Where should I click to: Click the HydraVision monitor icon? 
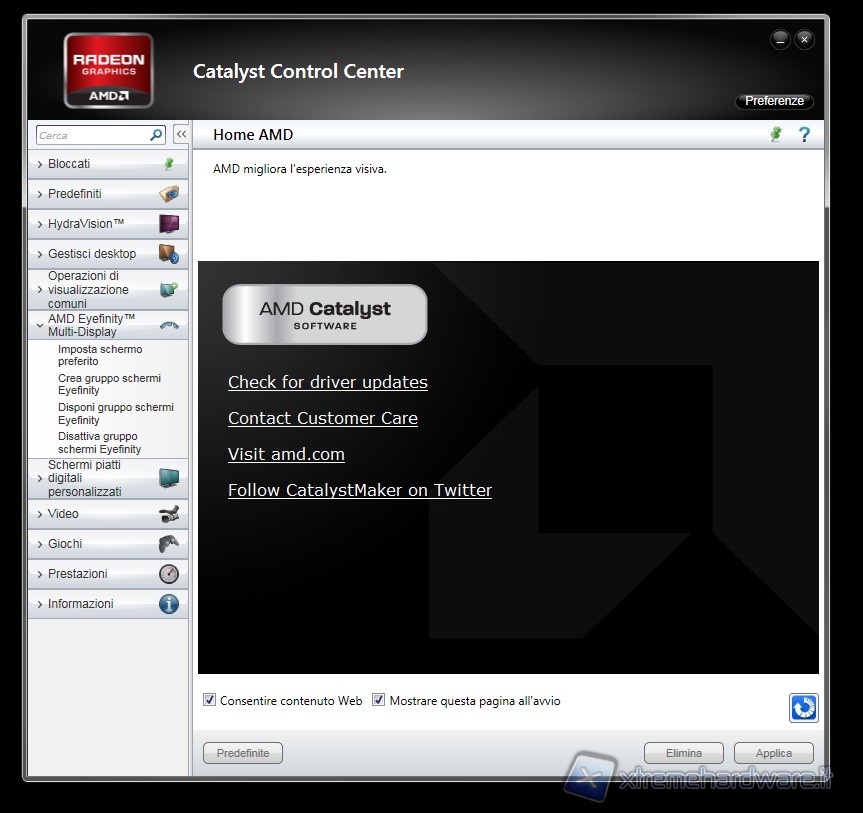click(x=169, y=224)
